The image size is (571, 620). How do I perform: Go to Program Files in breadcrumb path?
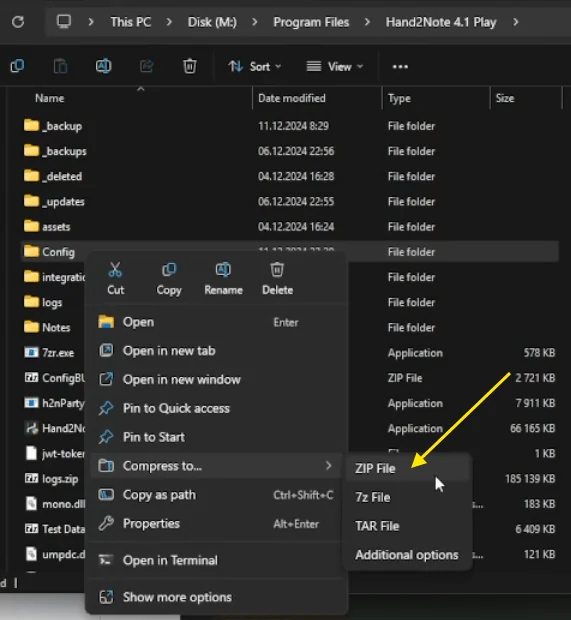[311, 22]
